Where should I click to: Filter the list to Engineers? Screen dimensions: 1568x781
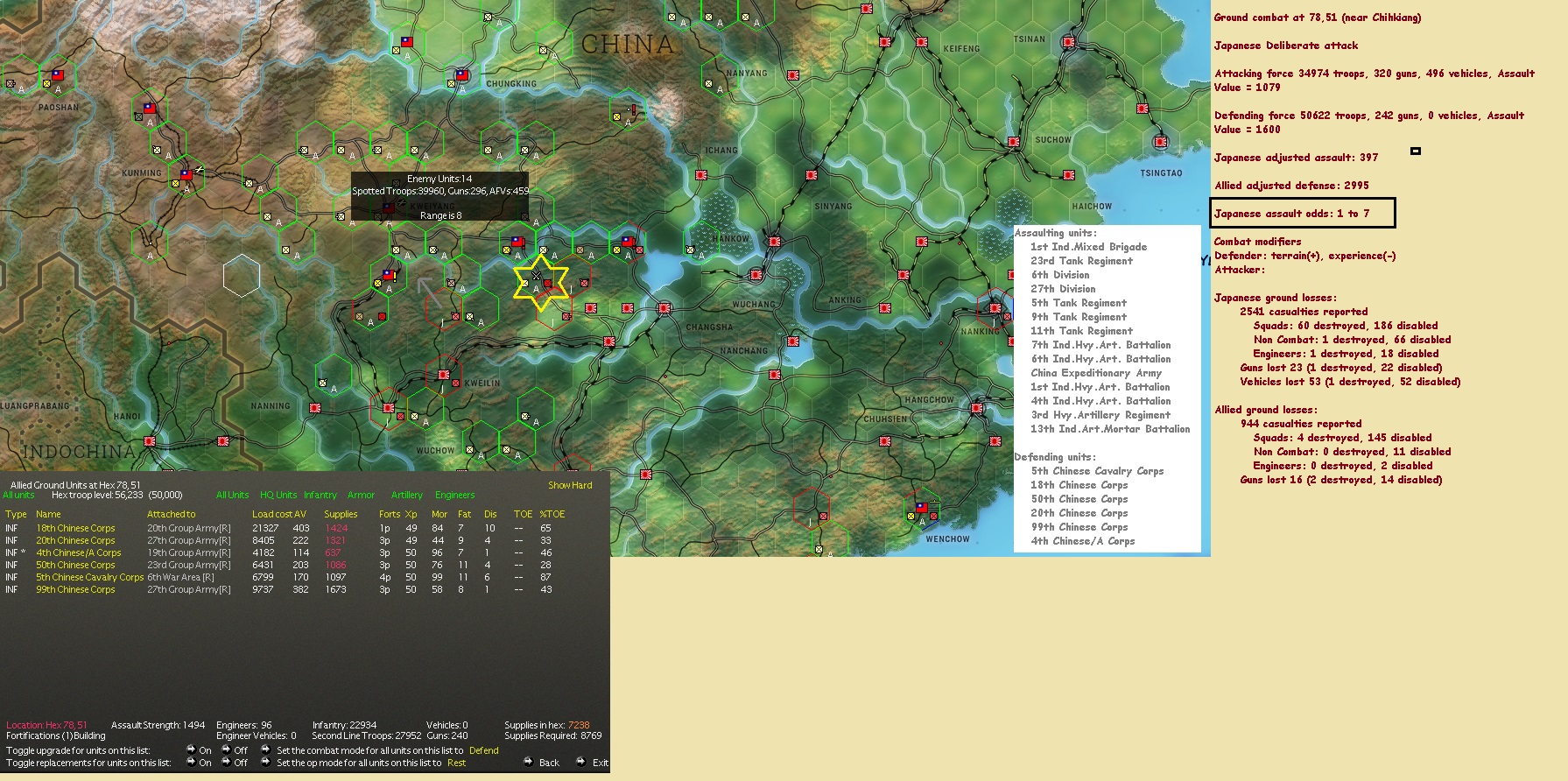[x=455, y=495]
